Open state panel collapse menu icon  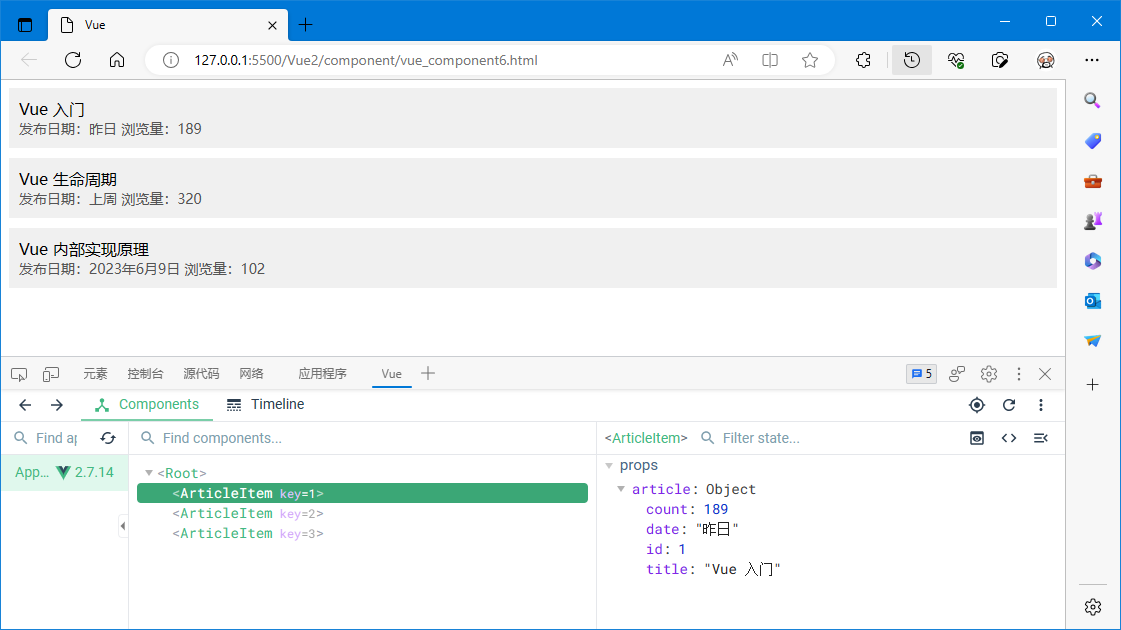point(1041,438)
